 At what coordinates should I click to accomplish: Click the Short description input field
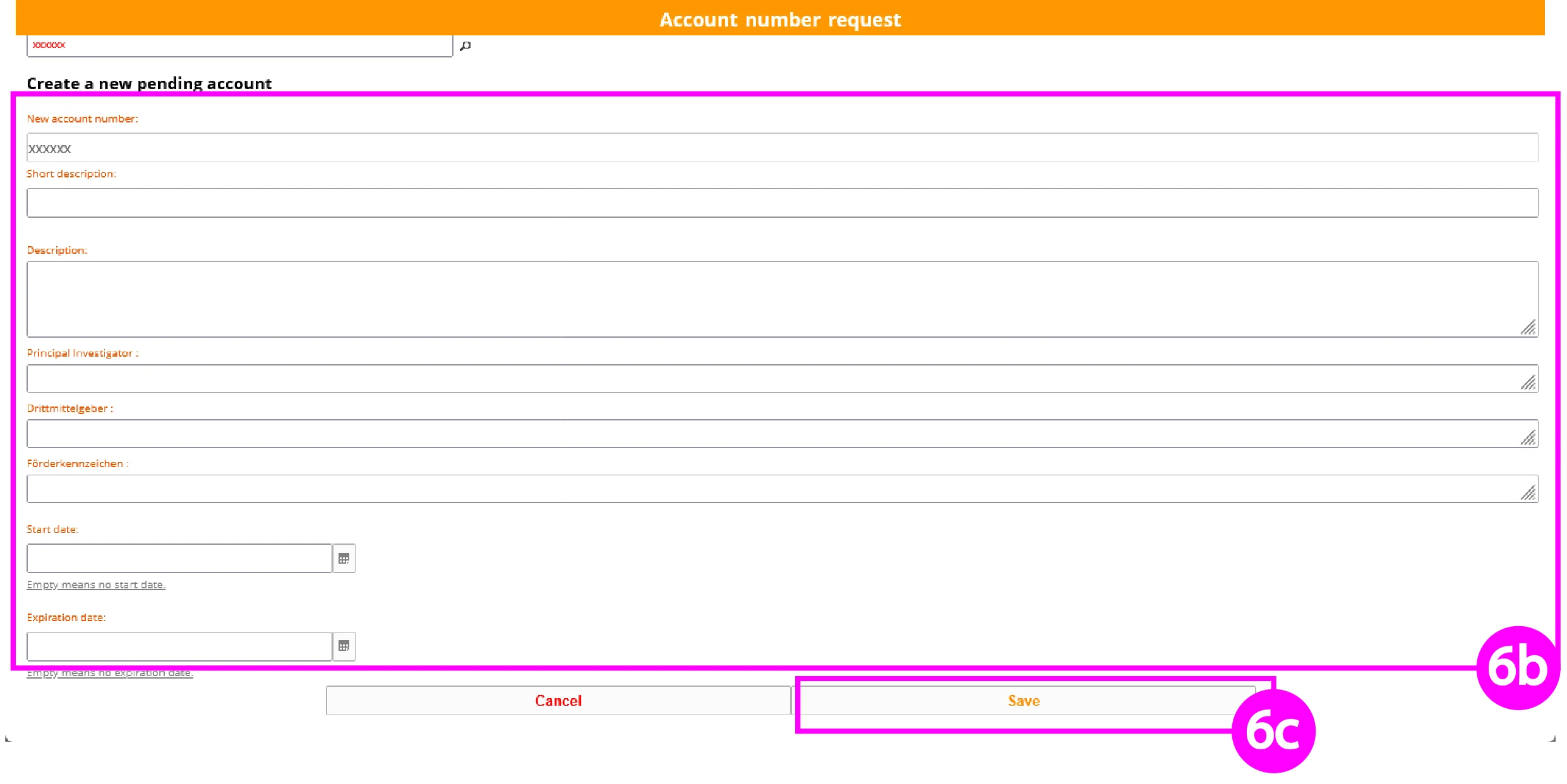click(758, 203)
